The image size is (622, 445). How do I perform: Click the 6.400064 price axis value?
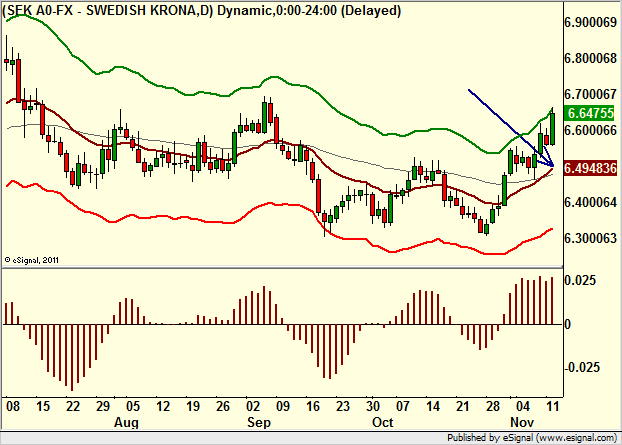(591, 202)
